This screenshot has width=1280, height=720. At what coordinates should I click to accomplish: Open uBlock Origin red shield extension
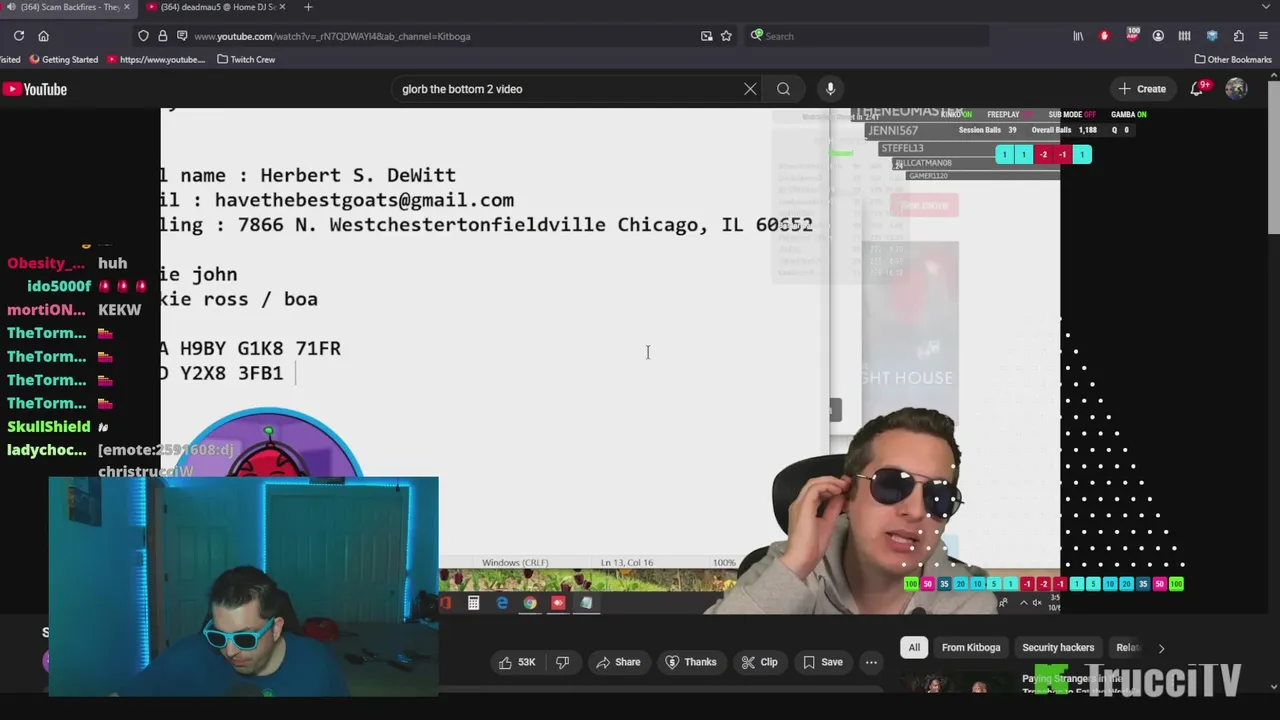(x=1104, y=36)
